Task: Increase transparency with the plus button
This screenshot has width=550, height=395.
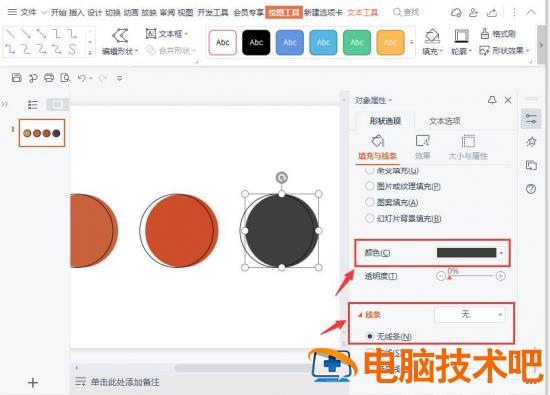Action: point(501,276)
